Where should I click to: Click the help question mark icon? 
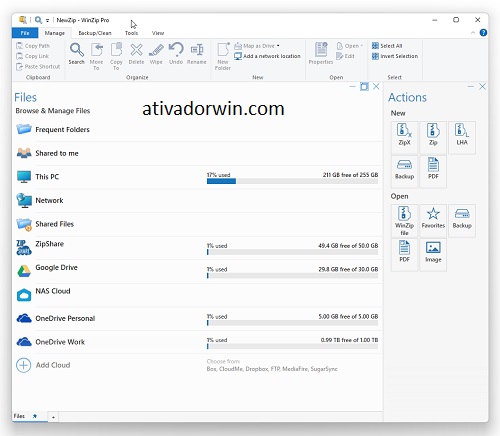point(483,33)
